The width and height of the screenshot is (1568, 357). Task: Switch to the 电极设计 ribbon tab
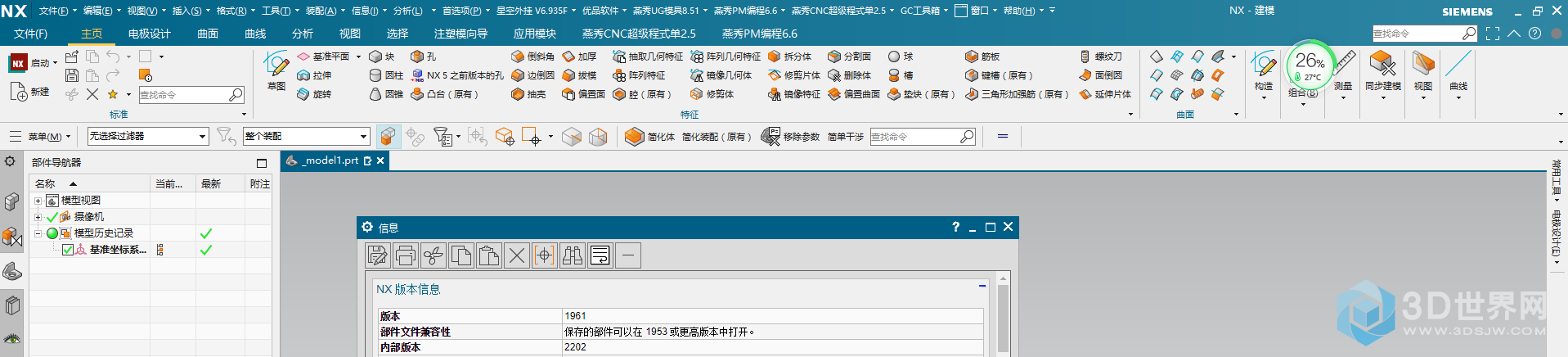click(150, 34)
